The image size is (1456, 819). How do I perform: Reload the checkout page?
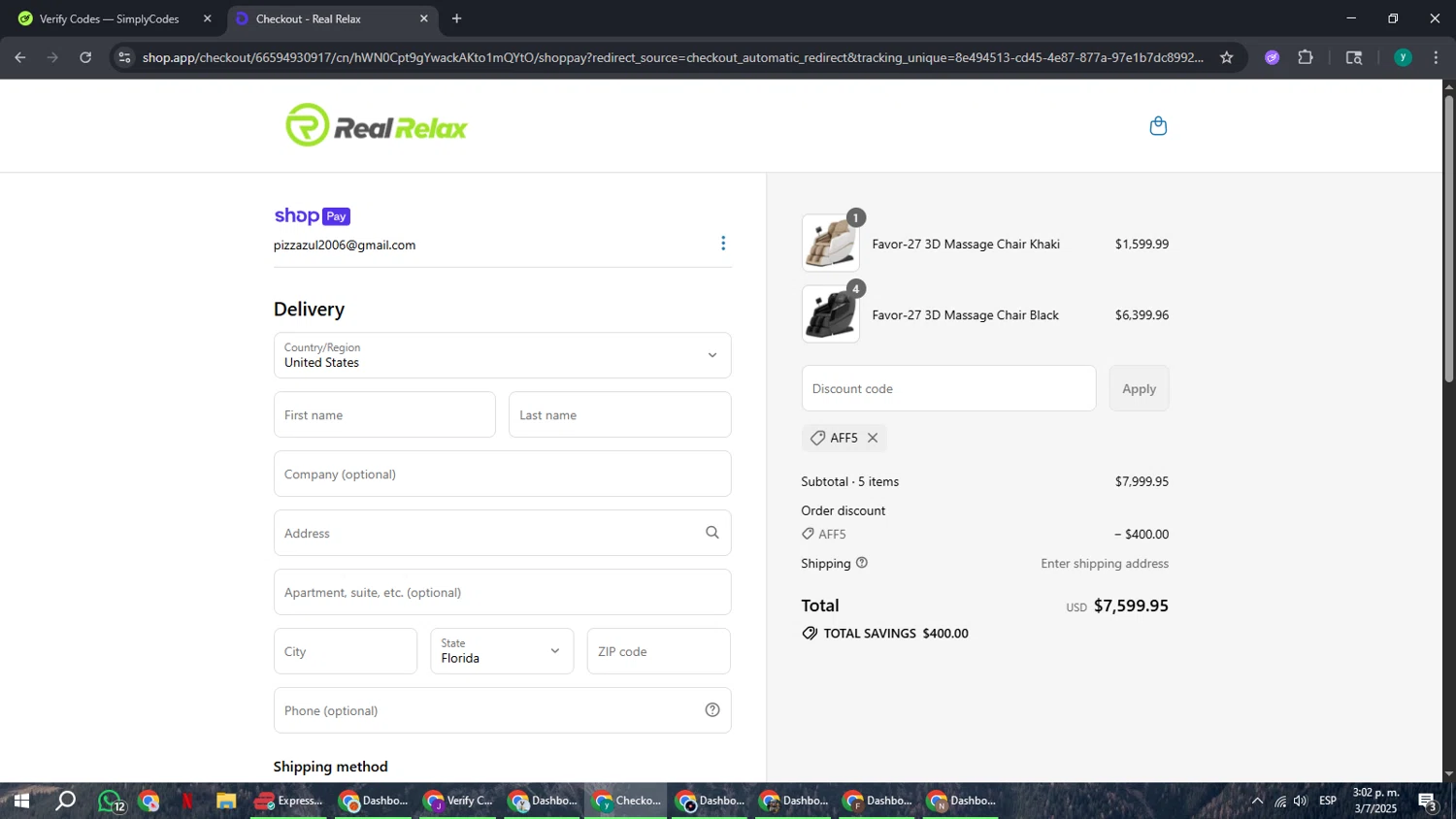(85, 57)
